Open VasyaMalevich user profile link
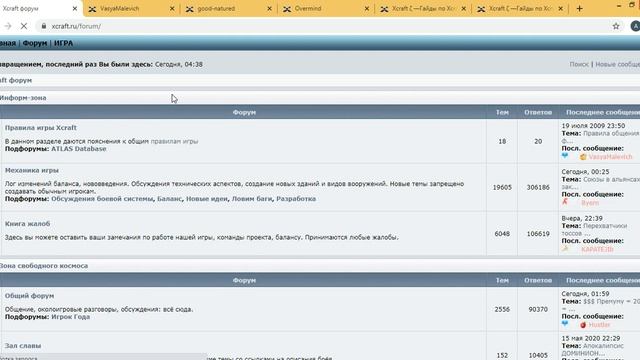640x360 pixels. (x=610, y=157)
